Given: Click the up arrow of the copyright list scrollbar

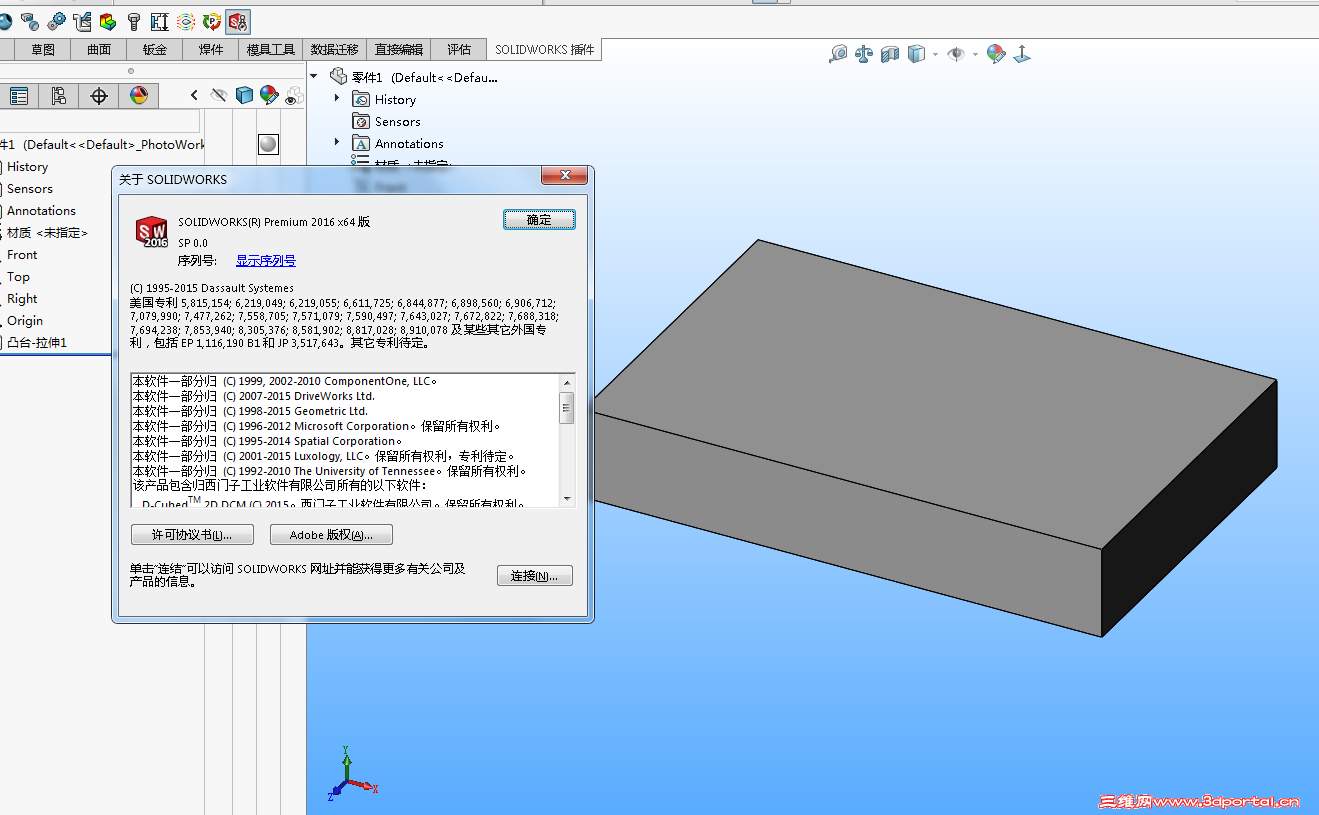Looking at the screenshot, I should point(567,382).
